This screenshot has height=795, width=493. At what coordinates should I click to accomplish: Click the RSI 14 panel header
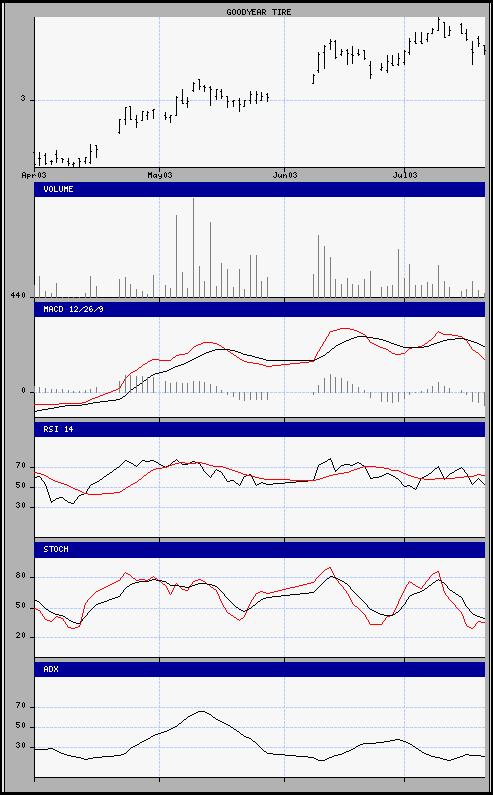260,429
